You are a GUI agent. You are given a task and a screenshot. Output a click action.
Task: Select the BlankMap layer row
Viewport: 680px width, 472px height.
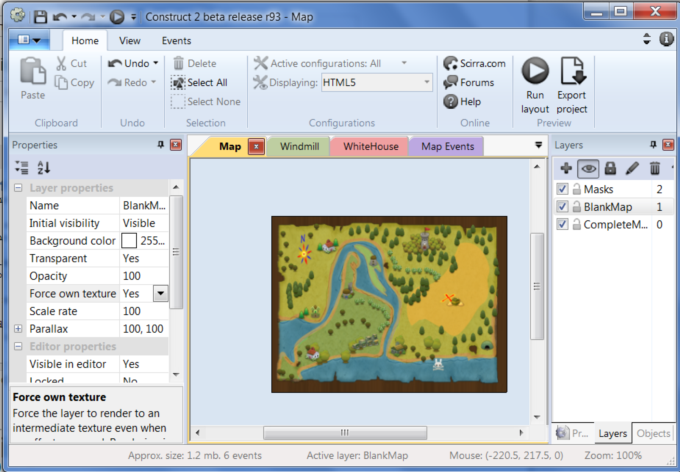(x=614, y=207)
